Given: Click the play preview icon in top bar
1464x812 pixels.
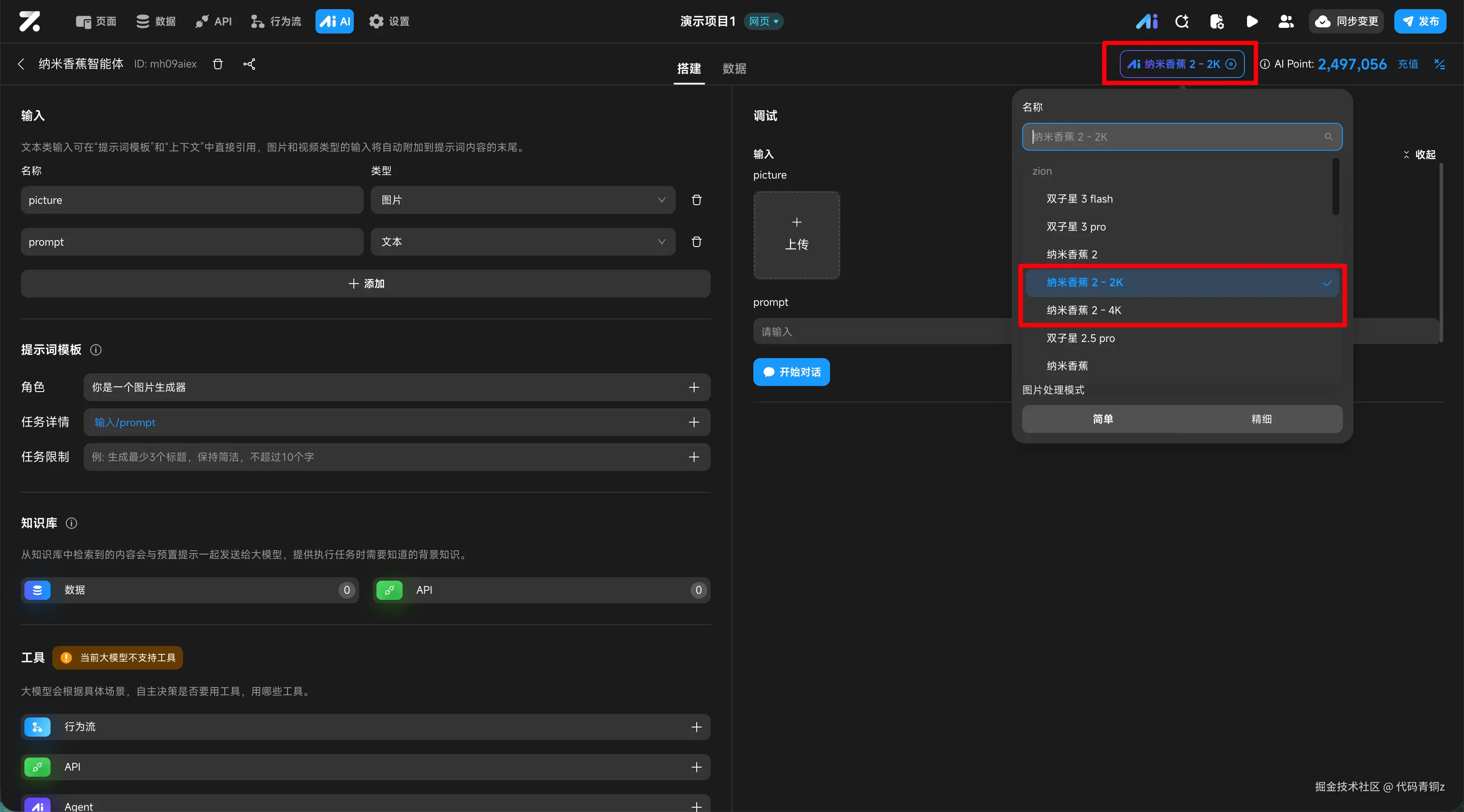Looking at the screenshot, I should 1251,22.
